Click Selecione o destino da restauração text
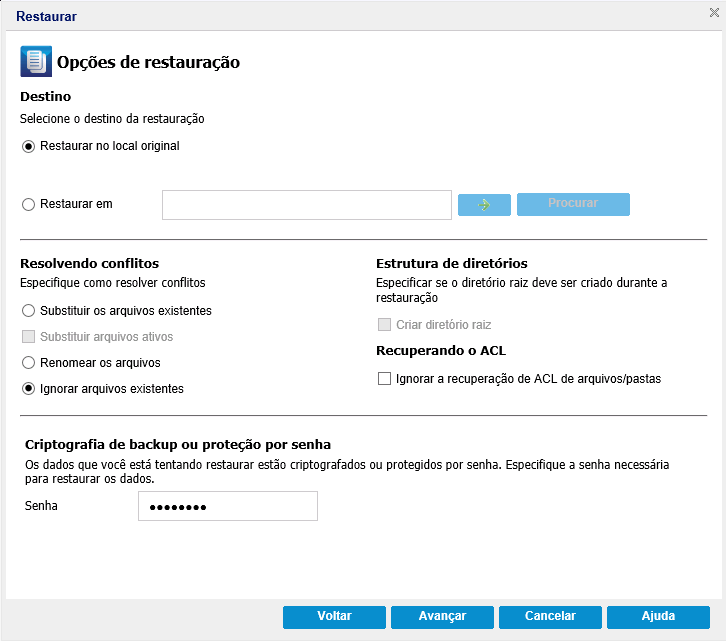The width and height of the screenshot is (726, 641). [112, 119]
